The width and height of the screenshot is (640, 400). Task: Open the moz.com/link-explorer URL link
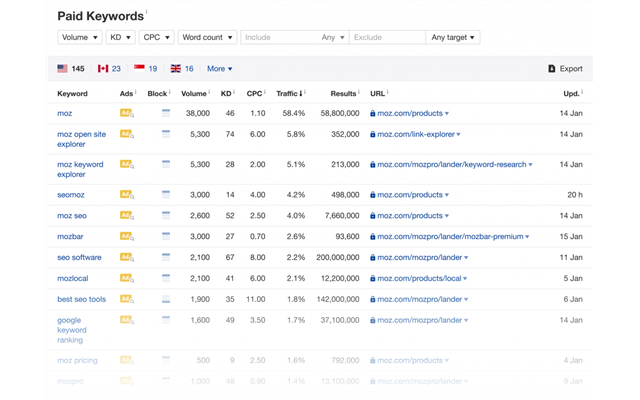tap(416, 134)
